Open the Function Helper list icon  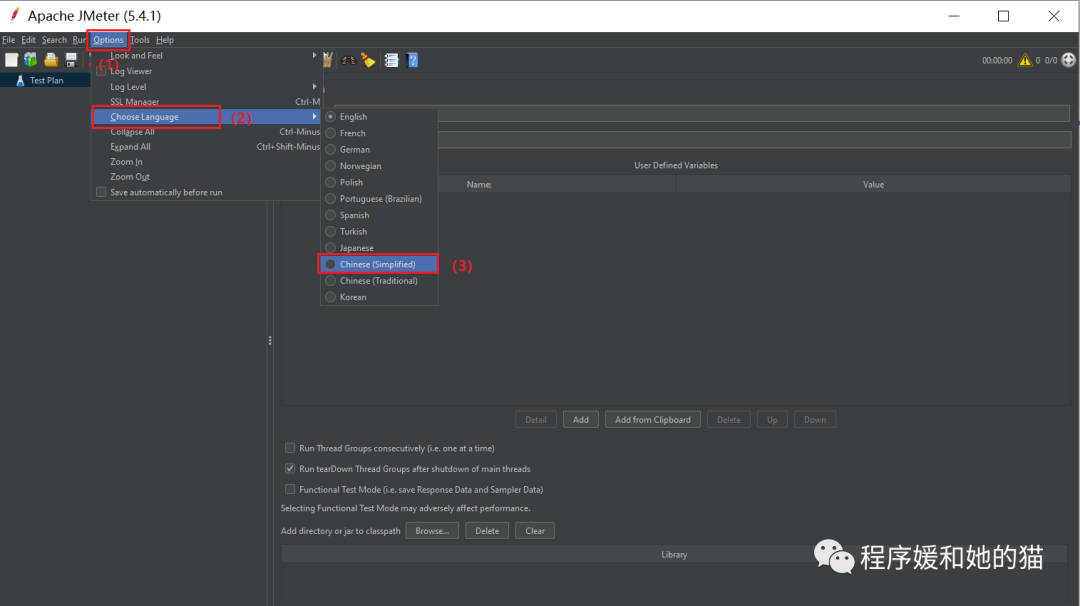(391, 60)
